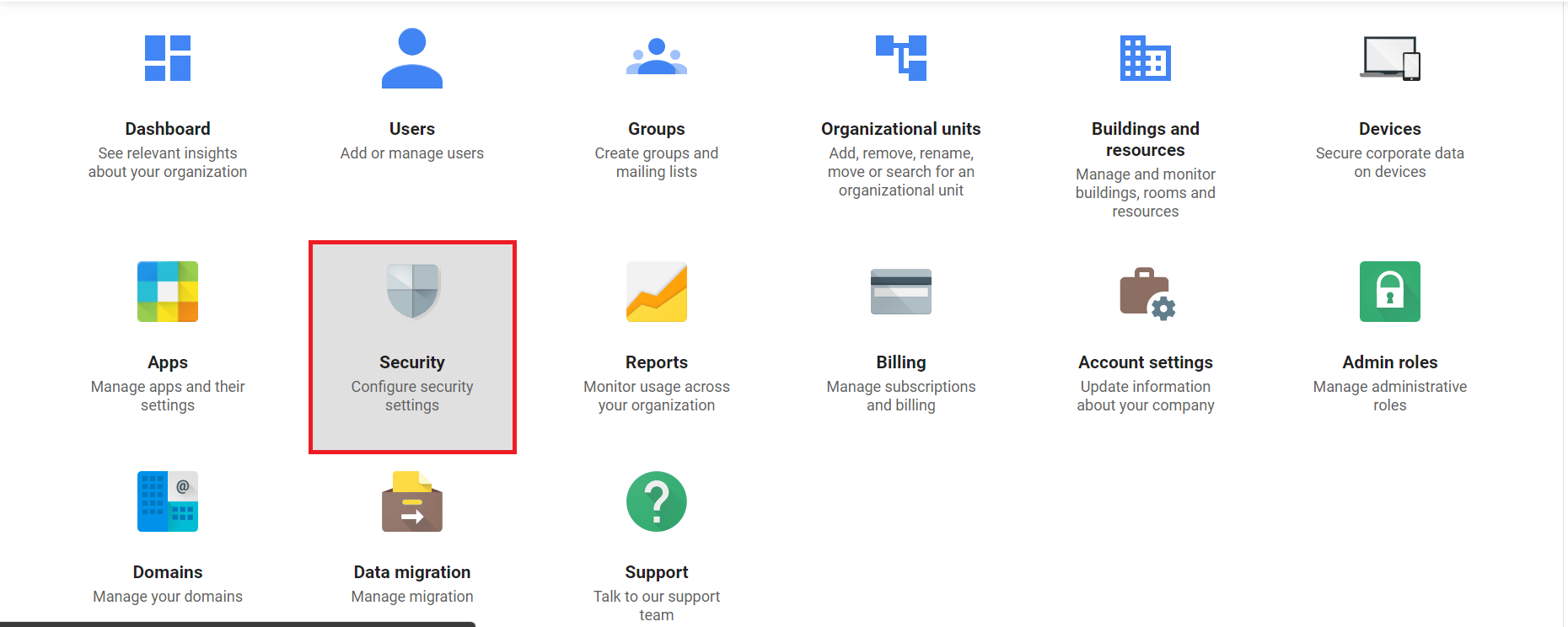This screenshot has width=1568, height=627.
Task: Open the Domains heading link
Action: 168,572
